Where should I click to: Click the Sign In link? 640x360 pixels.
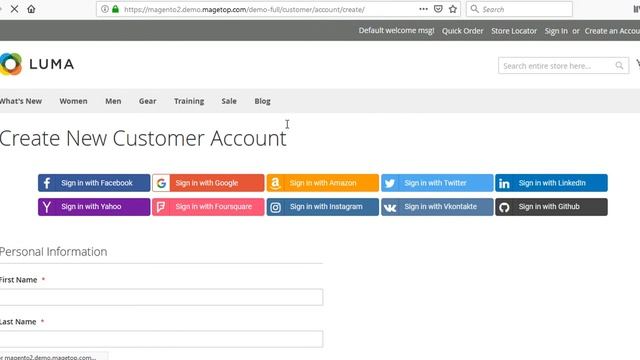[556, 31]
